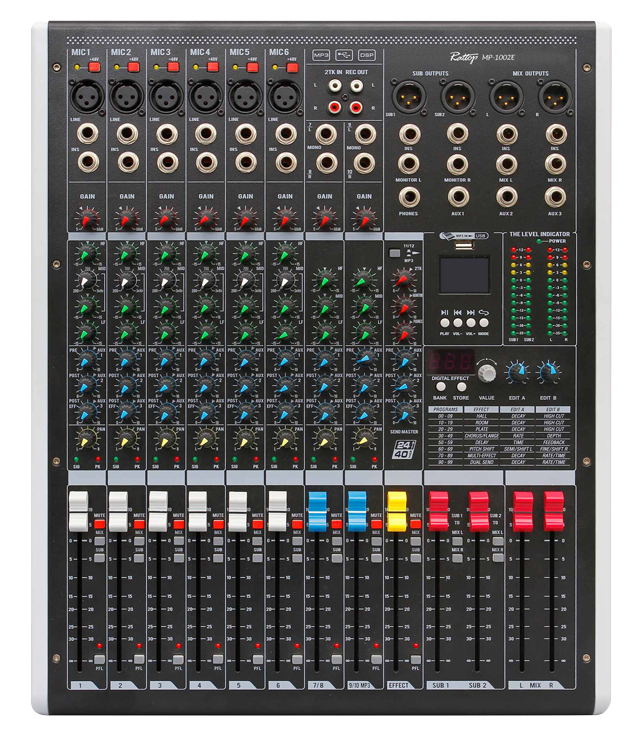627x730 pixels.
Task: Click the AUX 1 output jack
Action: pos(458,197)
